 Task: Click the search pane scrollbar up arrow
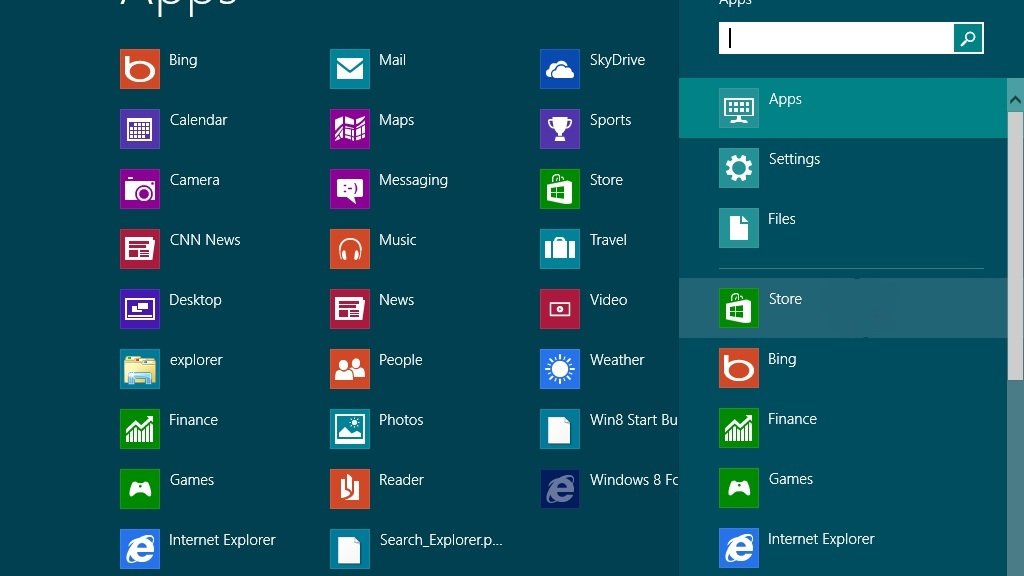tap(1016, 100)
